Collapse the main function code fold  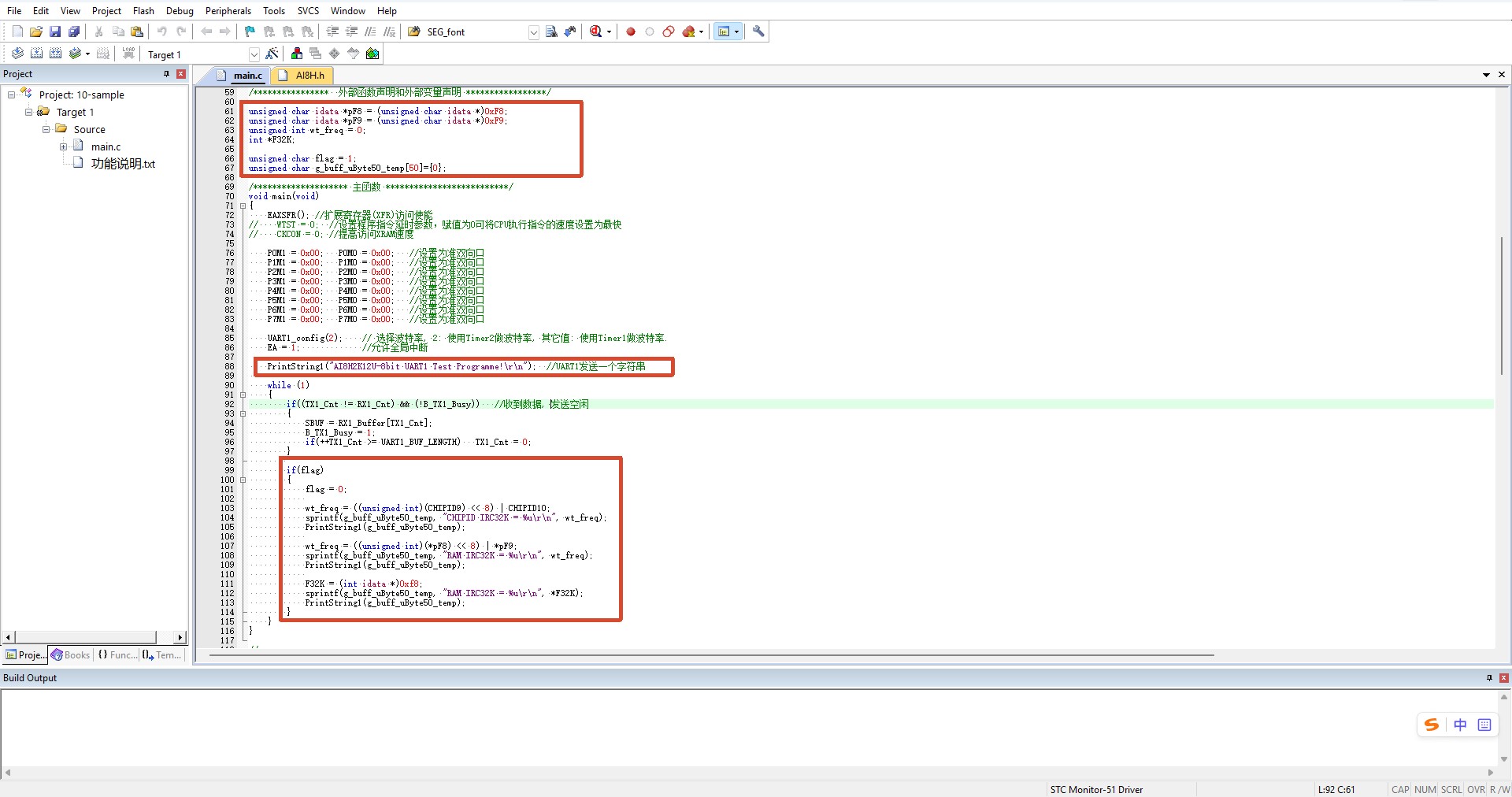pos(243,206)
